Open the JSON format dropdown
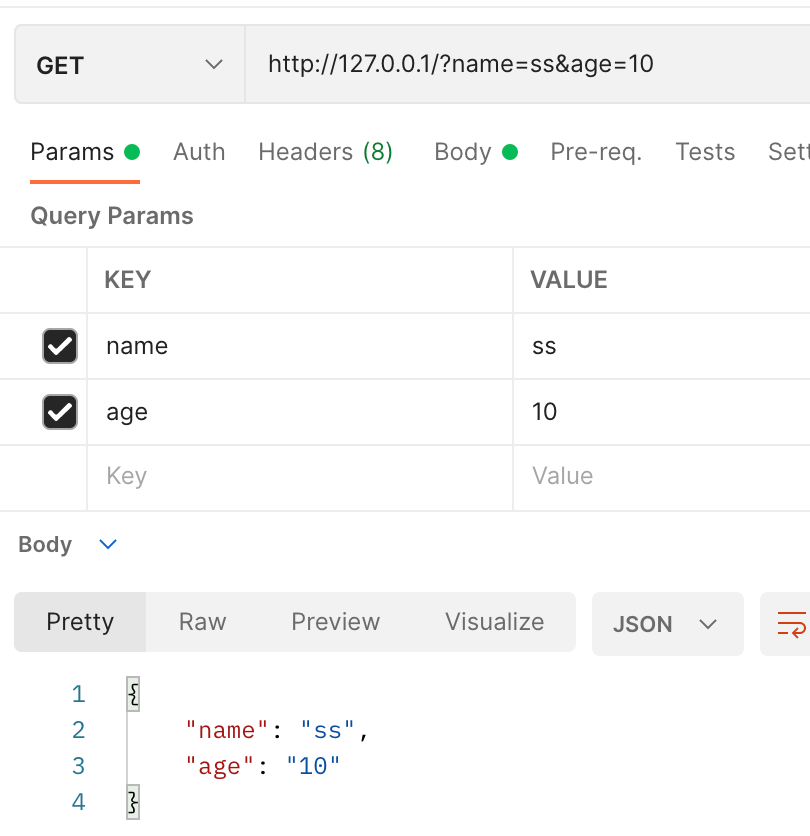 click(667, 624)
